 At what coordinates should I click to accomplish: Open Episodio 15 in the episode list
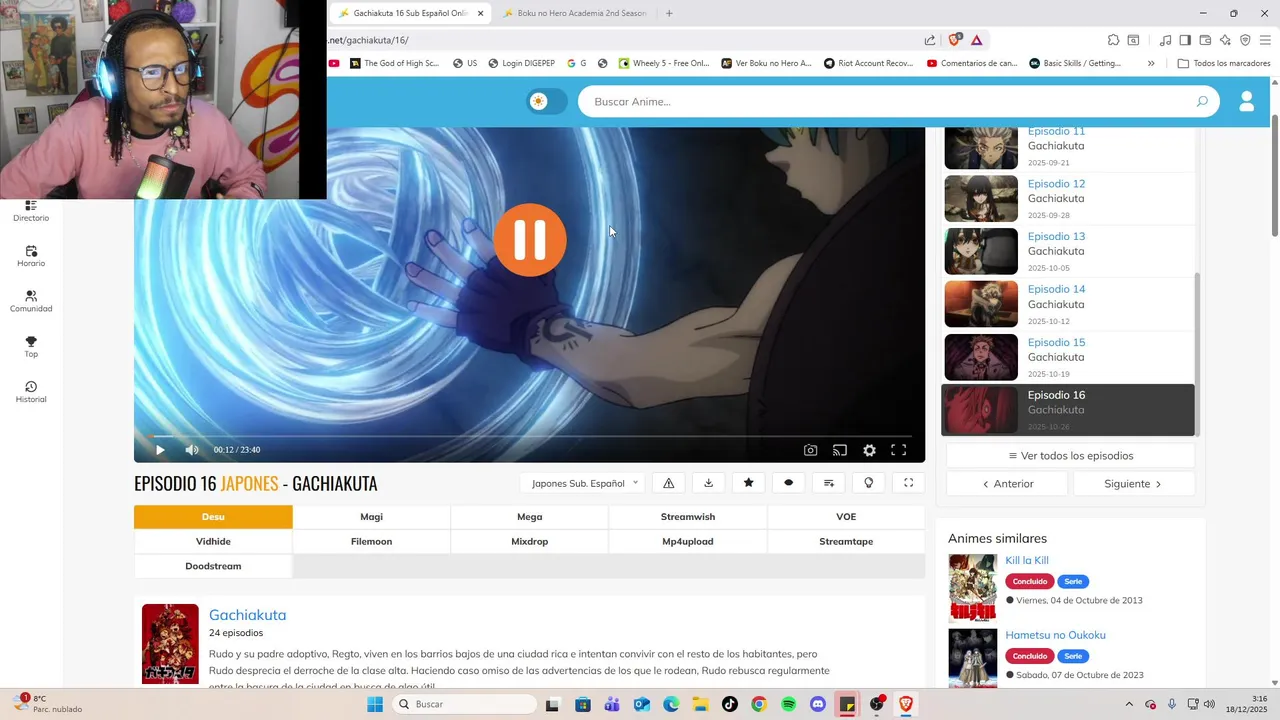coord(1068,357)
